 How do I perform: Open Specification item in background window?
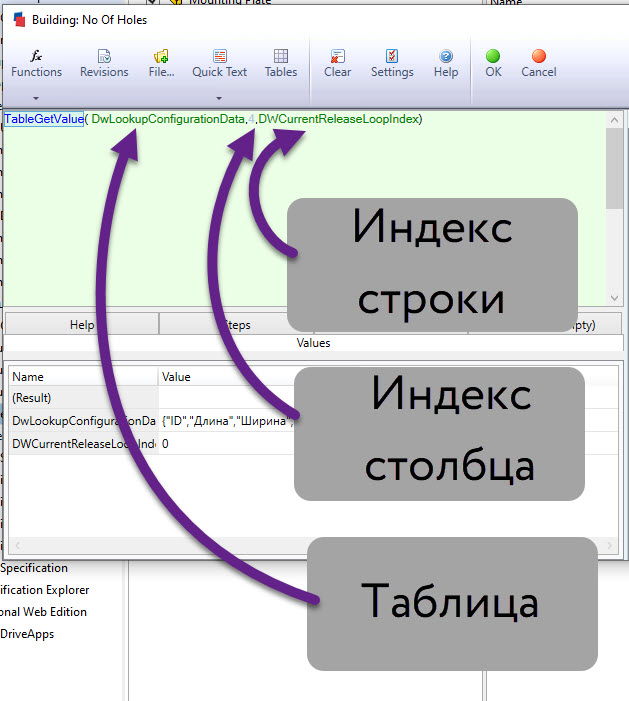[34, 568]
